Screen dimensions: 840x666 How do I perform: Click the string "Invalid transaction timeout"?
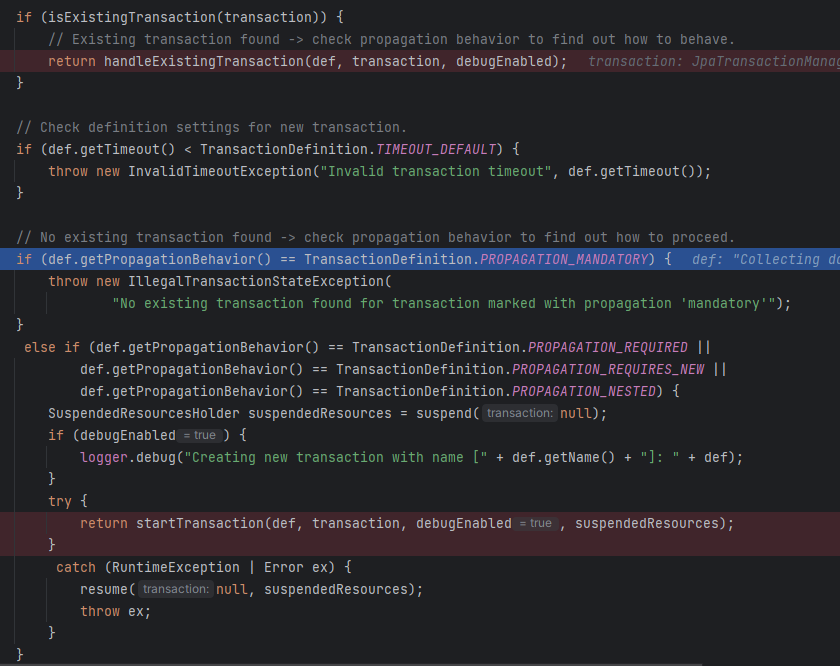tap(436, 171)
